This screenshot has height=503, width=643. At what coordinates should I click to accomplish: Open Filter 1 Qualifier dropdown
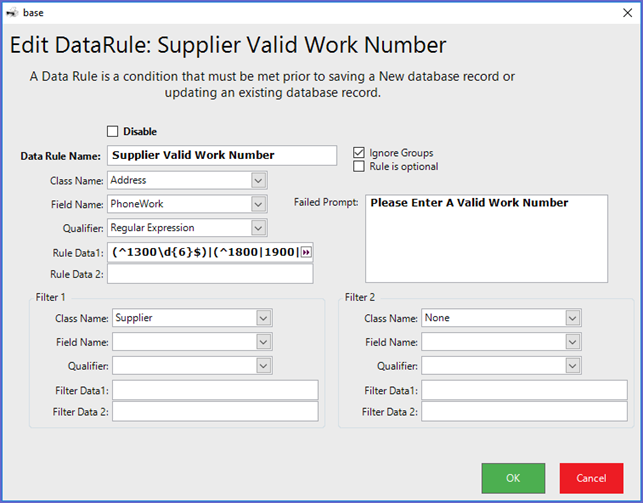coord(264,366)
